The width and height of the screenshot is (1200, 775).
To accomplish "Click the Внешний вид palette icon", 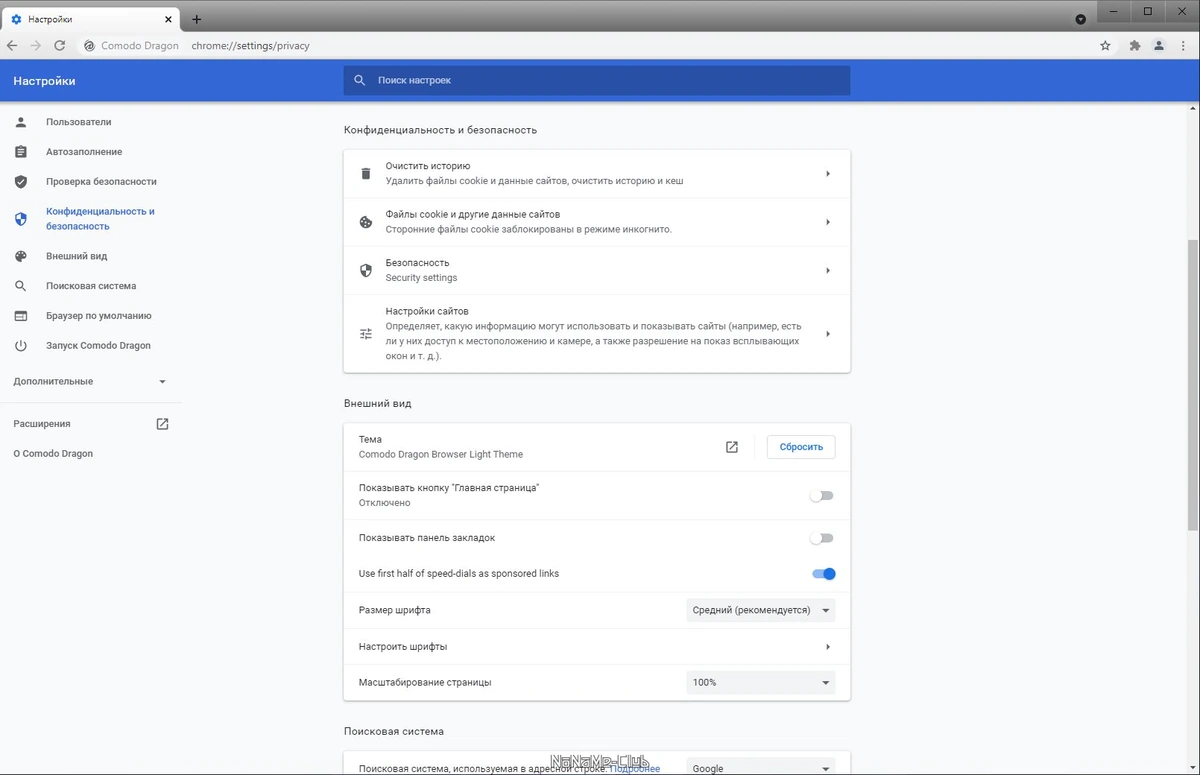I will click(21, 256).
